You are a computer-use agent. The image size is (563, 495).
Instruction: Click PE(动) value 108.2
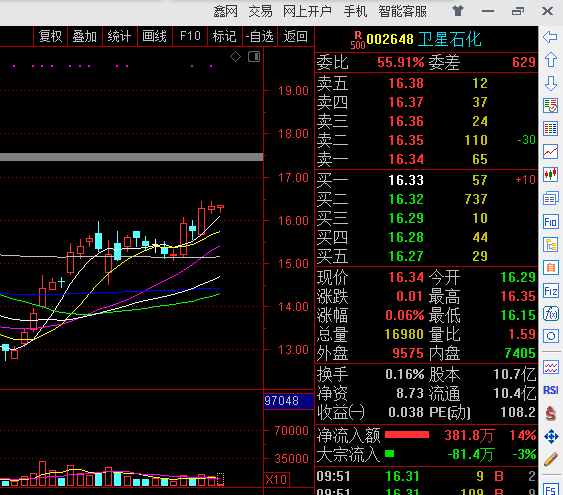(x=518, y=412)
